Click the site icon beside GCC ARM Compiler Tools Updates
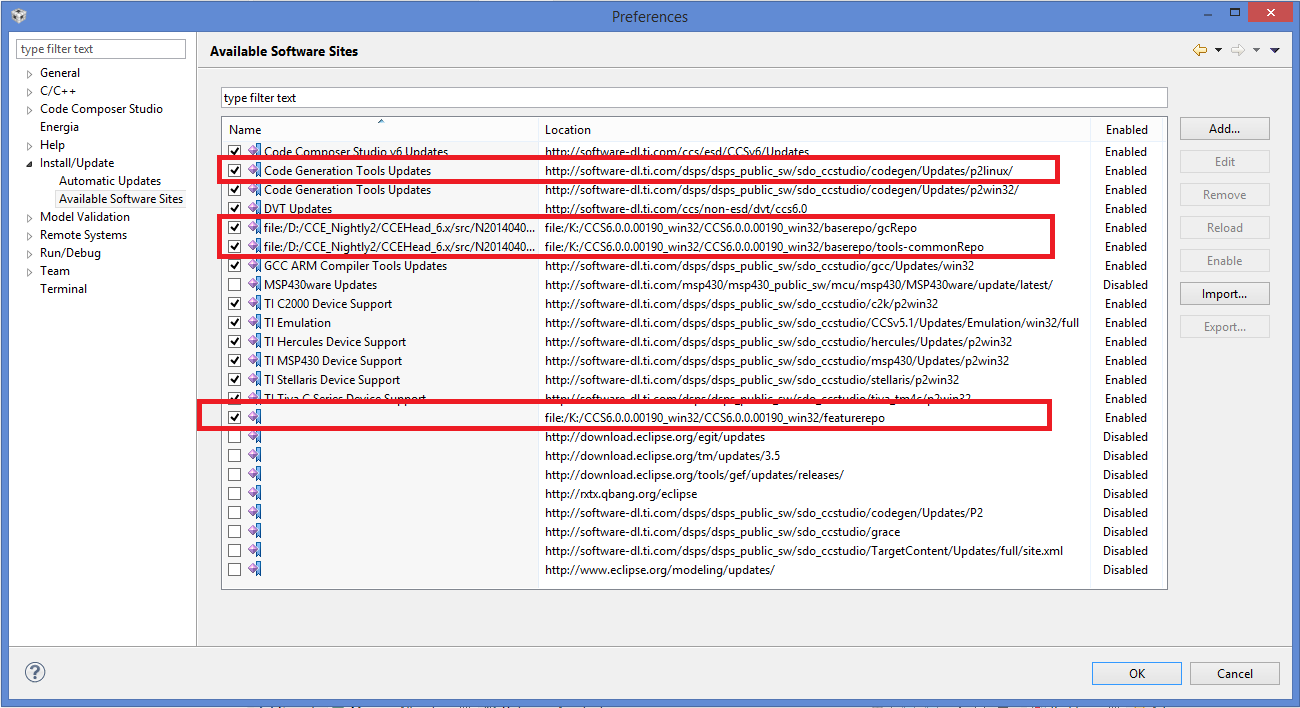 coord(254,265)
